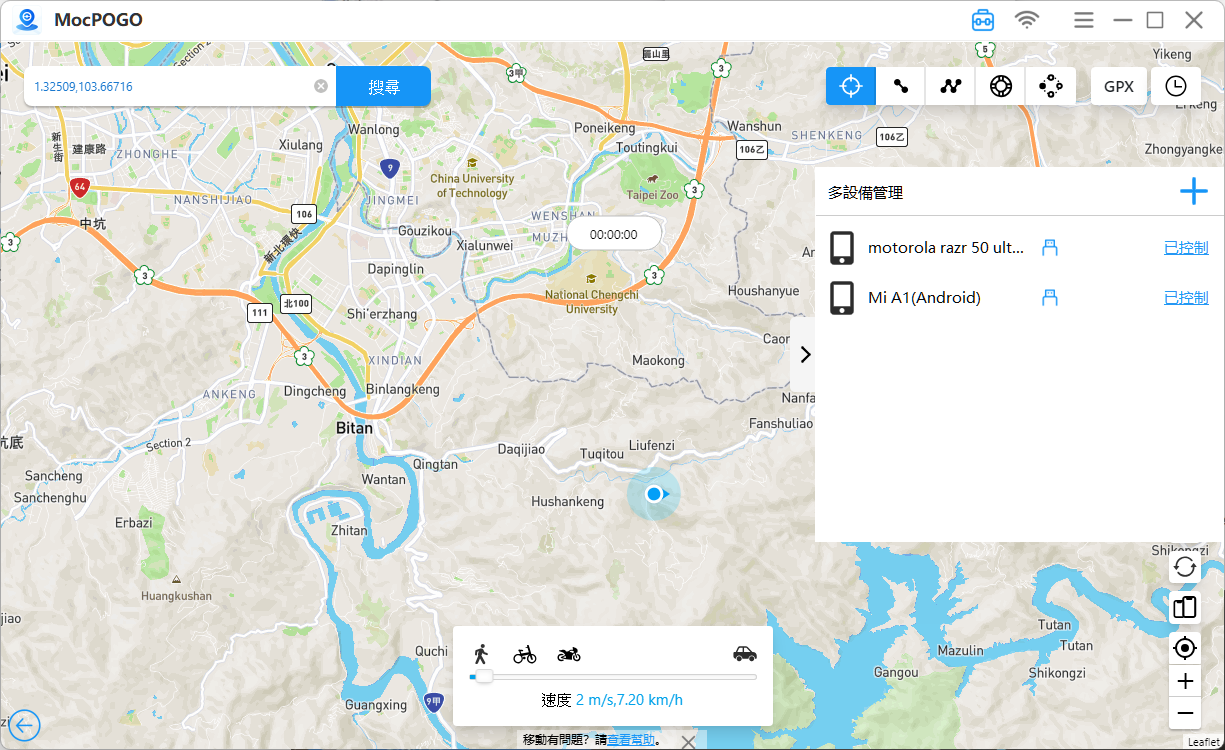Select the multi-spot route mode icon
1225x750 pixels.
pos(951,86)
